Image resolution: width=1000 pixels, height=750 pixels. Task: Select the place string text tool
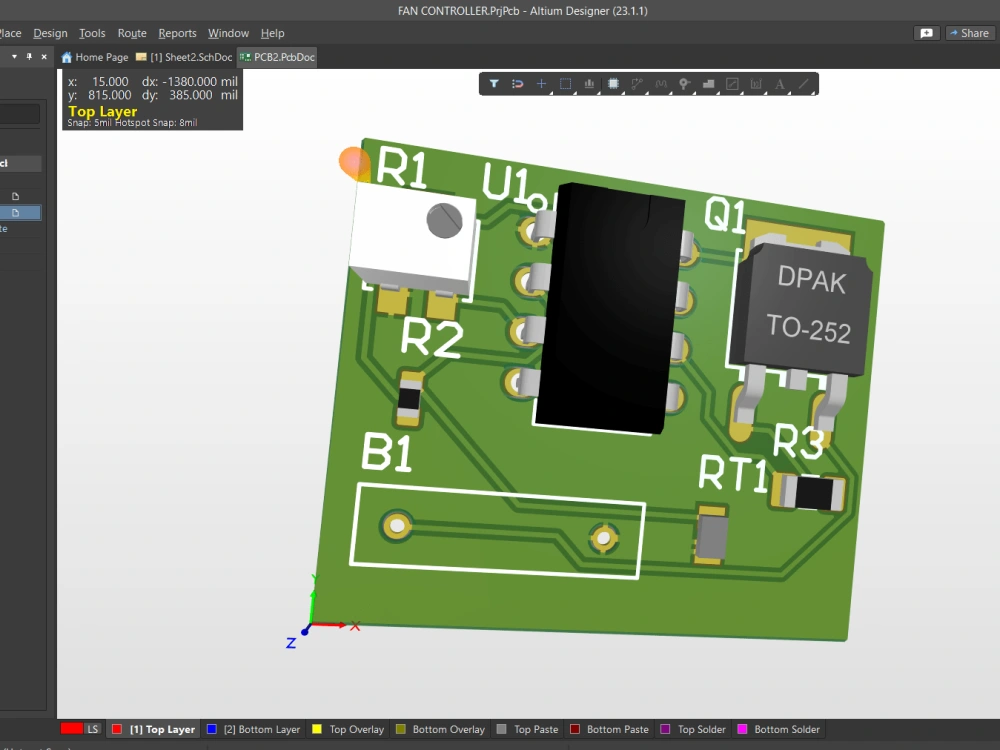779,84
